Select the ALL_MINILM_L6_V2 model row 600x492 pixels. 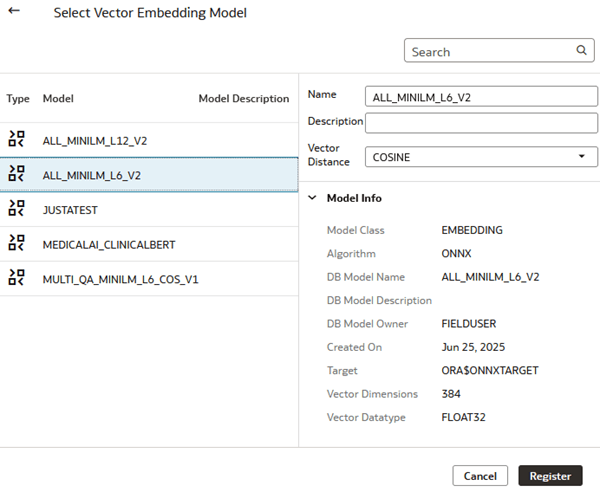[149, 174]
